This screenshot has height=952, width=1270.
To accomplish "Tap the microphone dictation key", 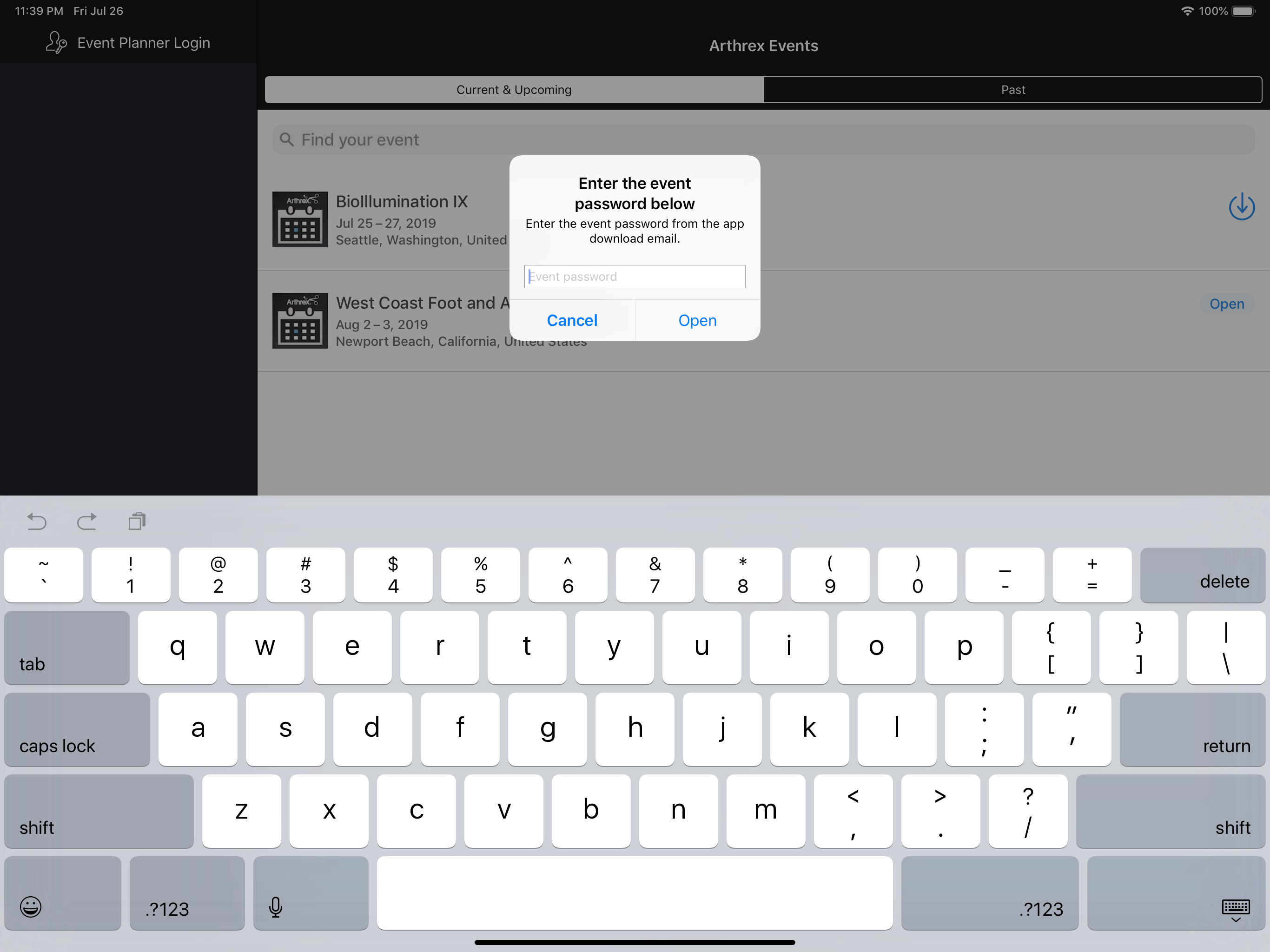I will [x=276, y=906].
